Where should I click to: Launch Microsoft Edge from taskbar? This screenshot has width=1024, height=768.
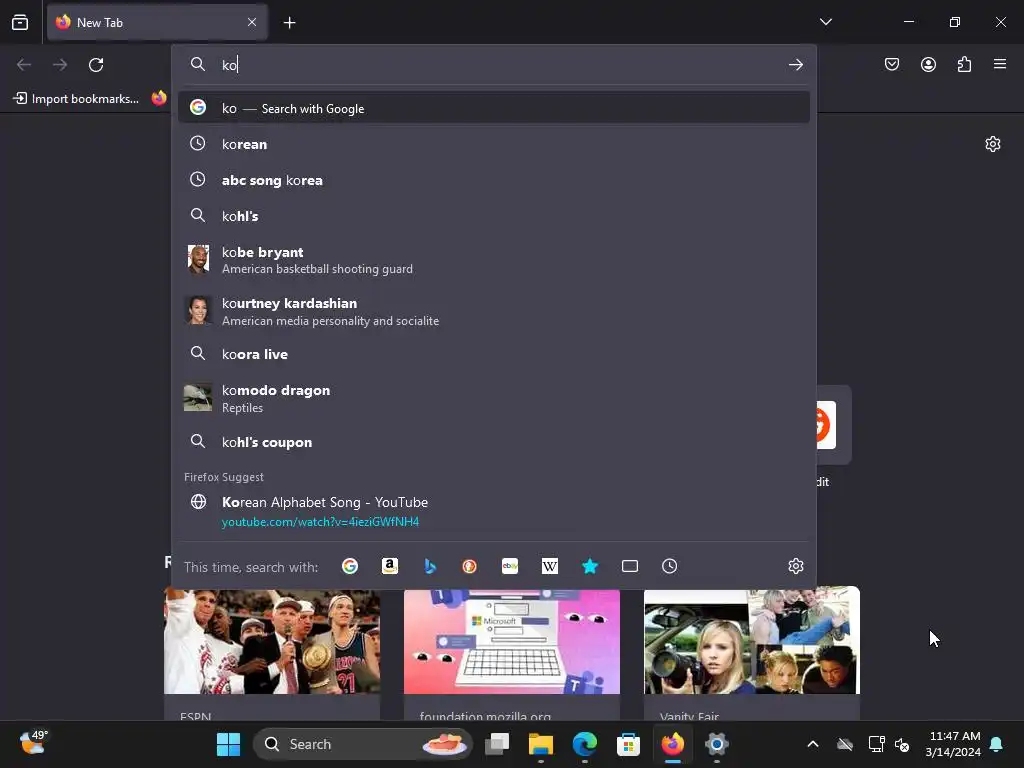(584, 744)
